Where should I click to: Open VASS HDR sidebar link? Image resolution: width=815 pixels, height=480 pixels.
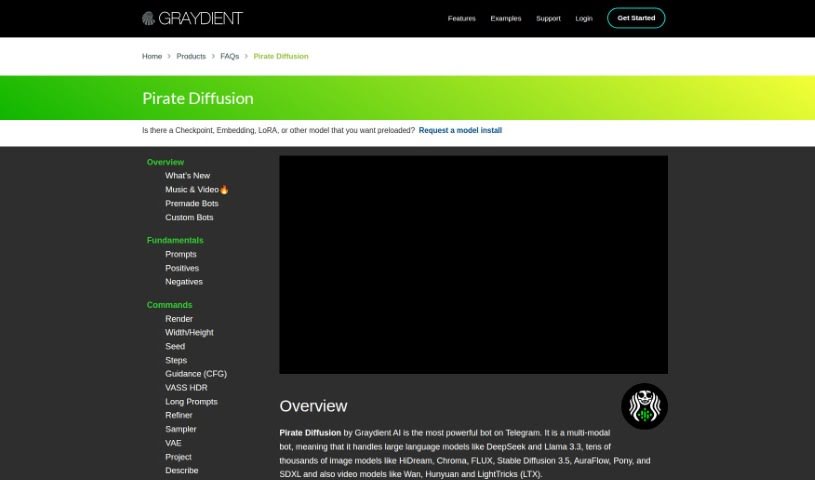coord(186,388)
